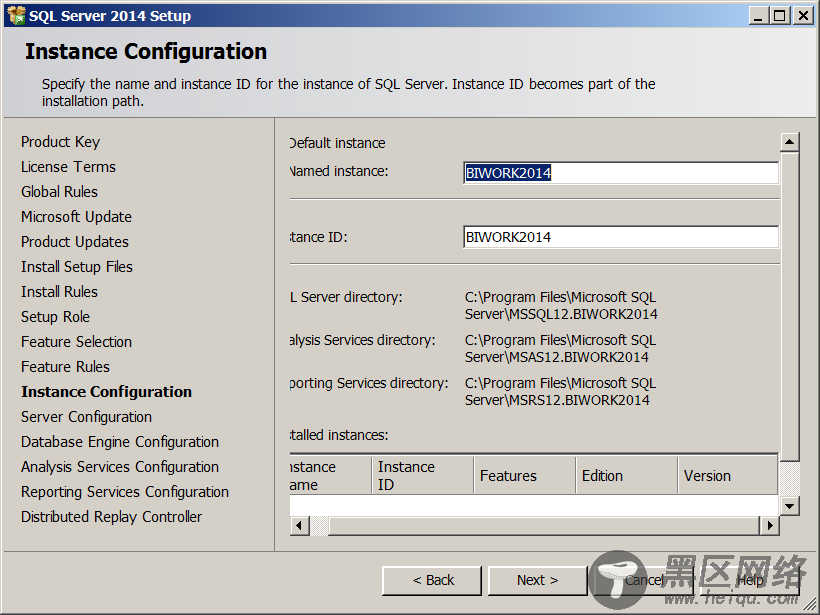Select the Instance Configuration step
Screen dimensions: 820x615
point(106,392)
